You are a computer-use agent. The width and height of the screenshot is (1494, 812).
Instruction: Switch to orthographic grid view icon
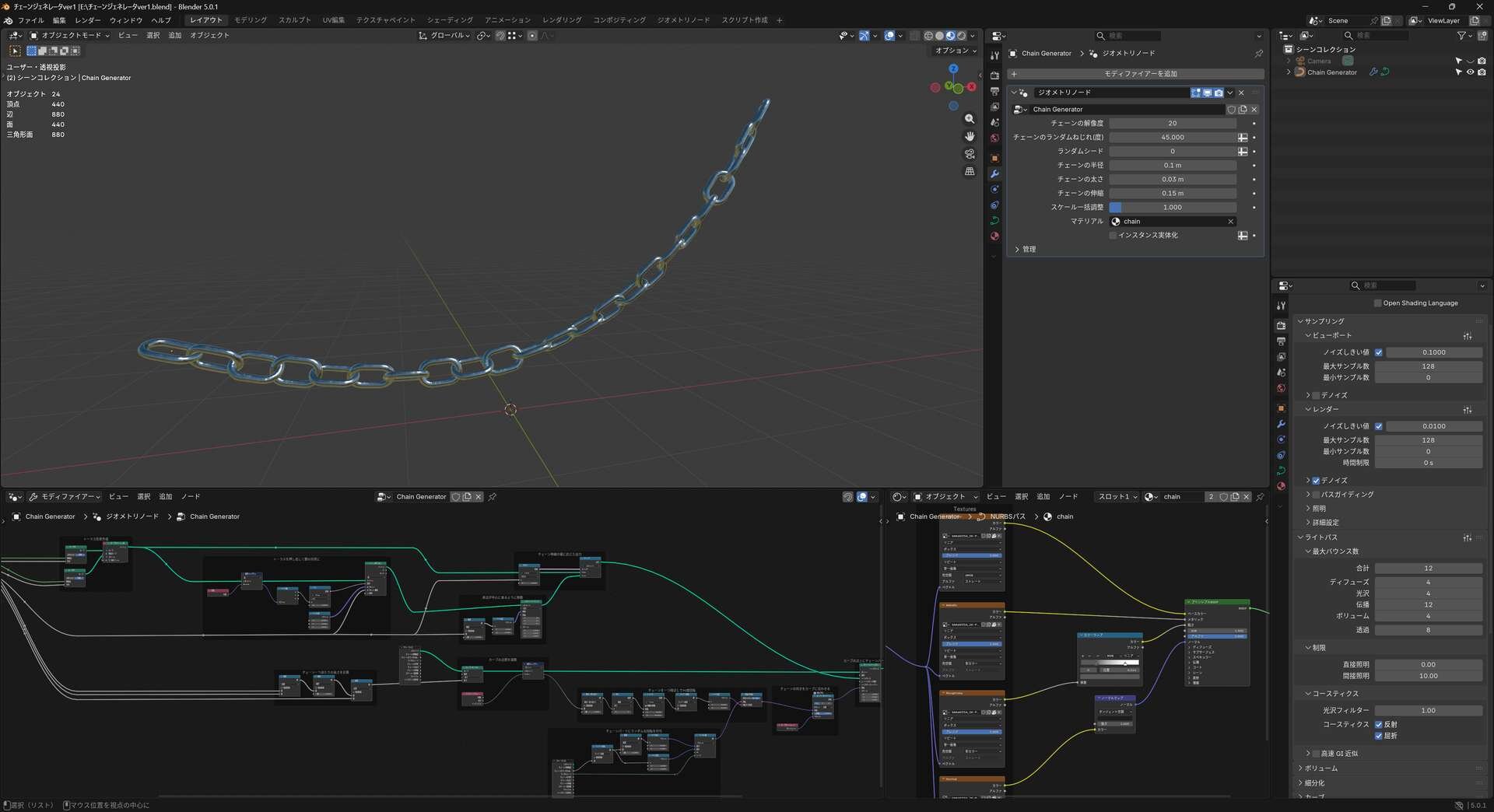pos(970,171)
